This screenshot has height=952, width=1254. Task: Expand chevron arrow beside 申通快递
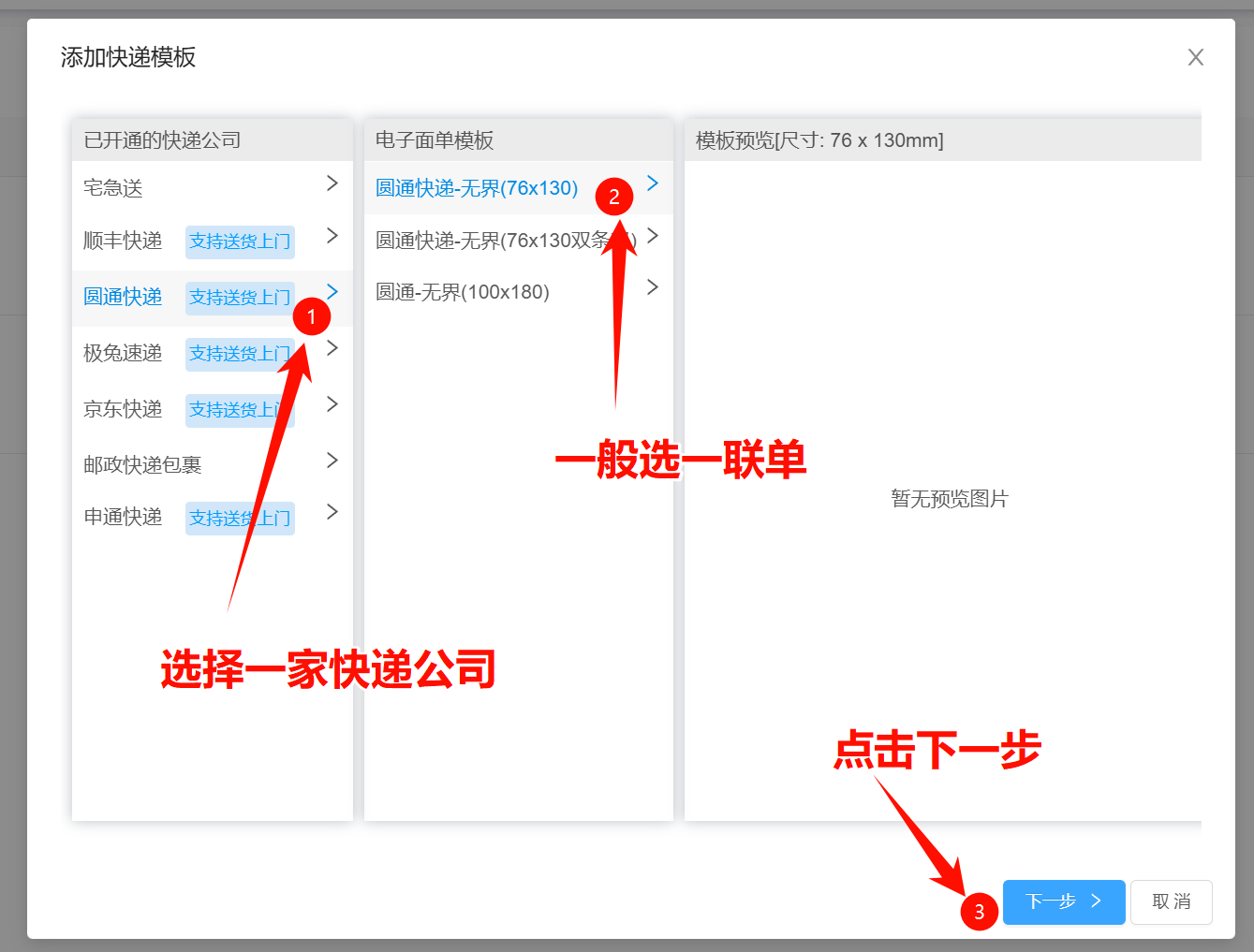(332, 512)
